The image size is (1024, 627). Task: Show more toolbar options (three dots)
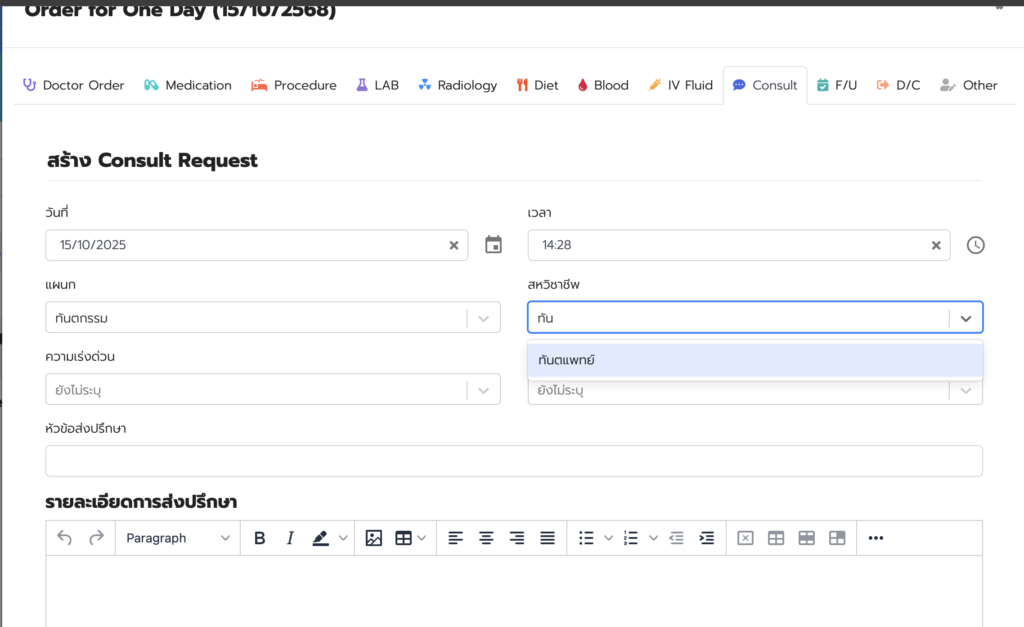click(x=876, y=538)
